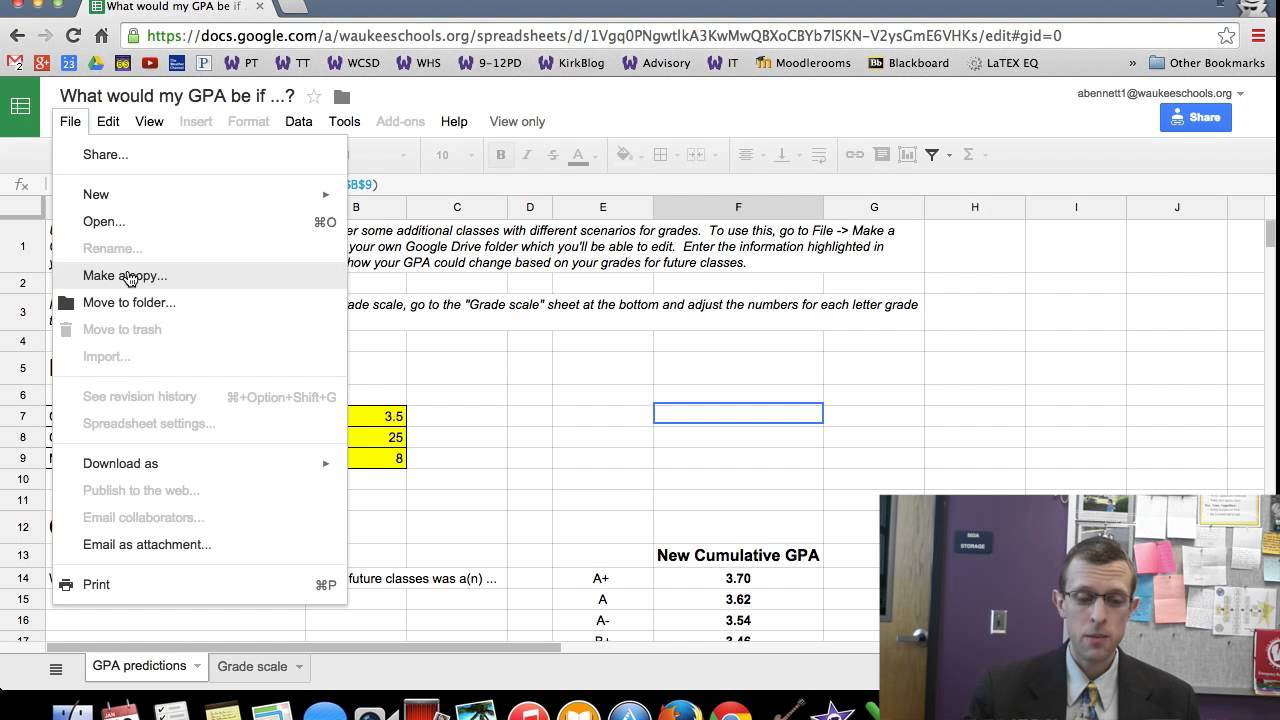Viewport: 1280px width, 720px height.
Task: Open the font size 10 dropdown
Action: coord(456,155)
